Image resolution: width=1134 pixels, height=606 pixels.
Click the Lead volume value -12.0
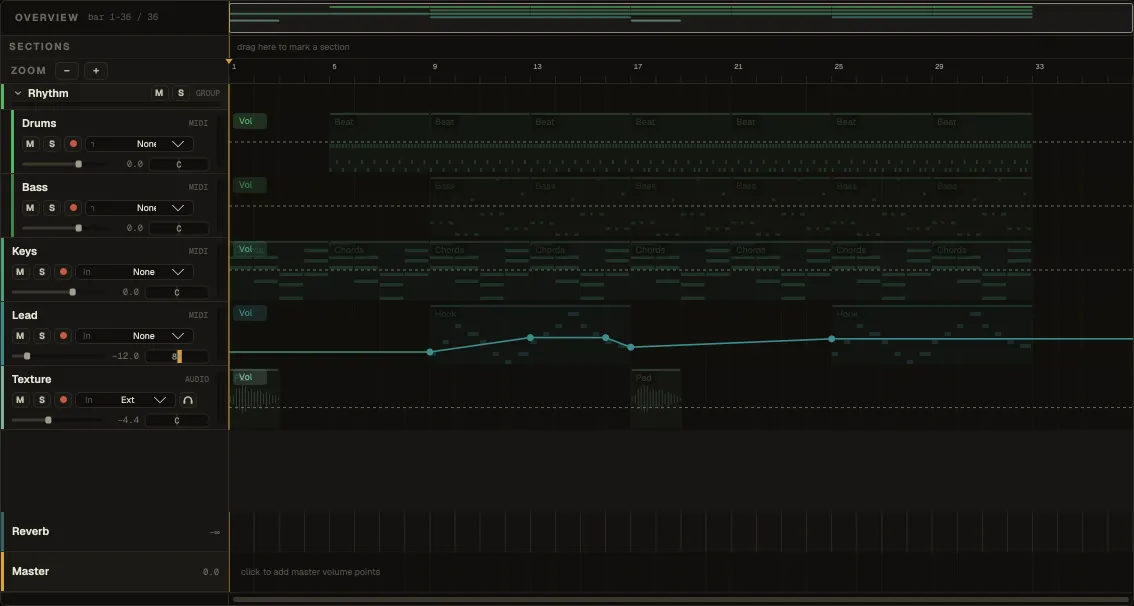click(x=125, y=356)
